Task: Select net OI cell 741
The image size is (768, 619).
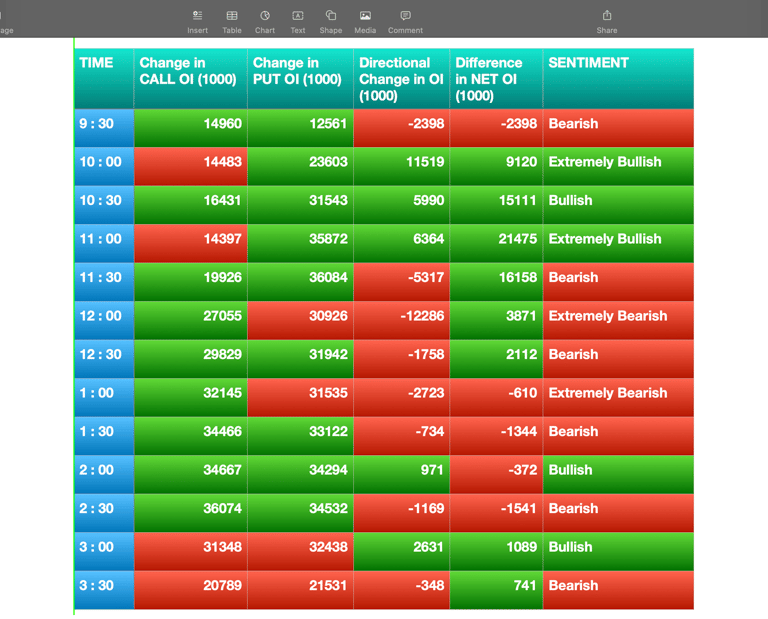Action: click(x=496, y=590)
